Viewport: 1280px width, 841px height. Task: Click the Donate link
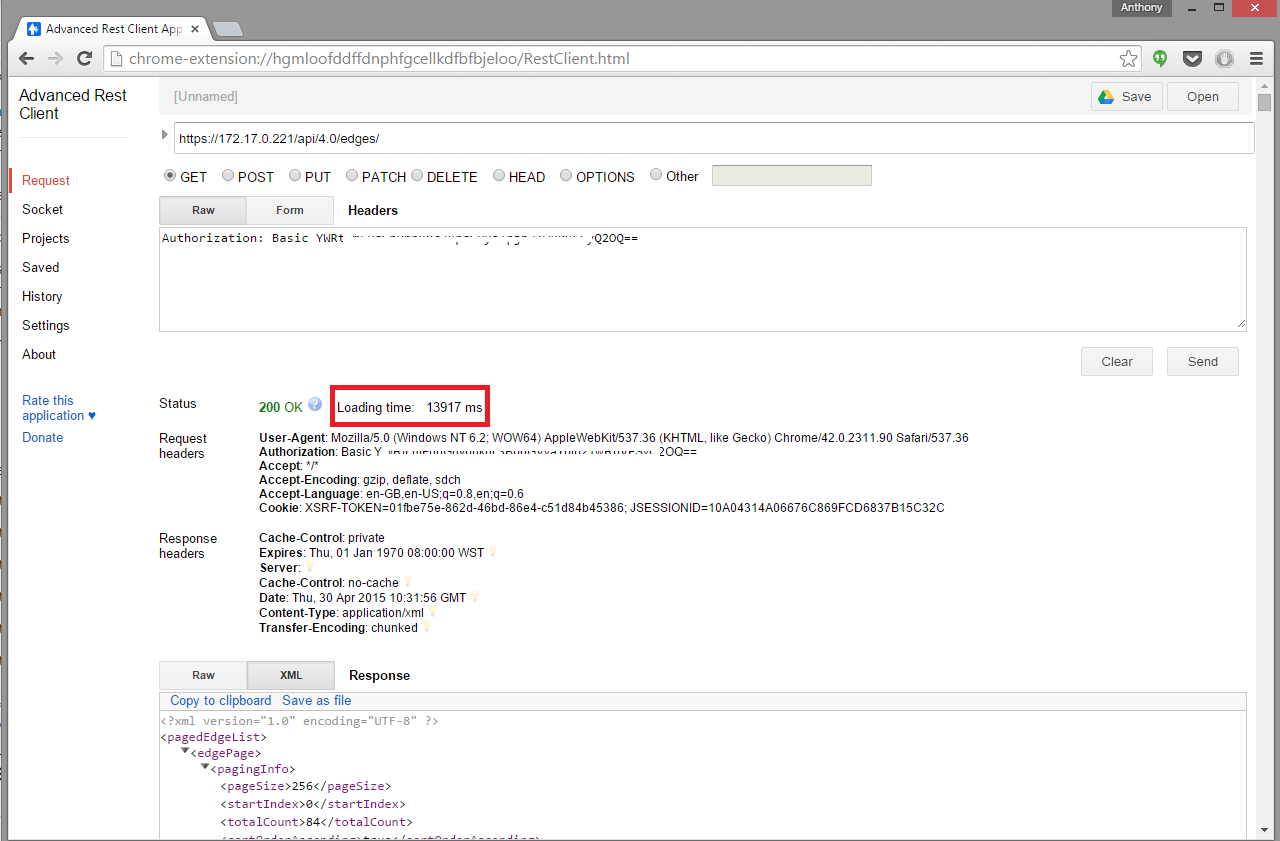click(43, 438)
